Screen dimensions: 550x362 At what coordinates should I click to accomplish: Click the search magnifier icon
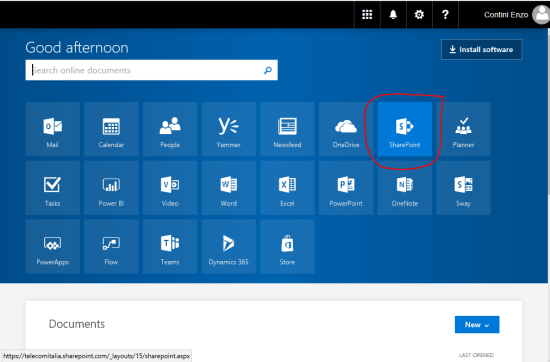[x=268, y=70]
